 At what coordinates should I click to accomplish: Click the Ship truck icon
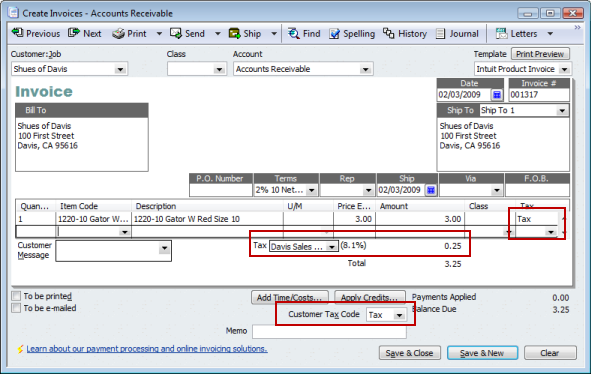[234, 34]
